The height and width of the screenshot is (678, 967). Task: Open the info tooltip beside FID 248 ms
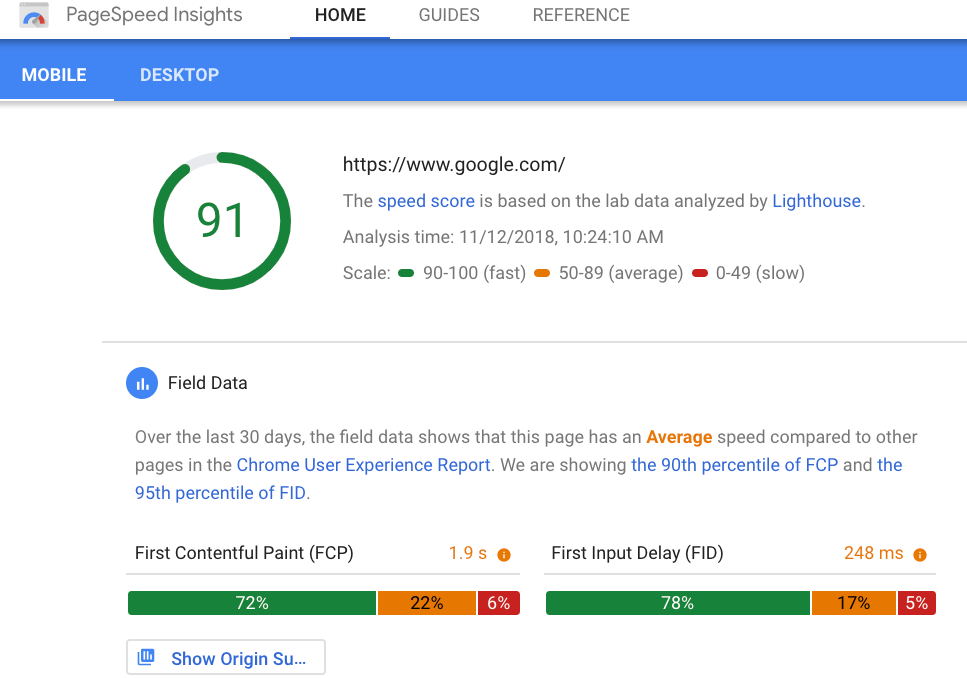click(x=919, y=553)
